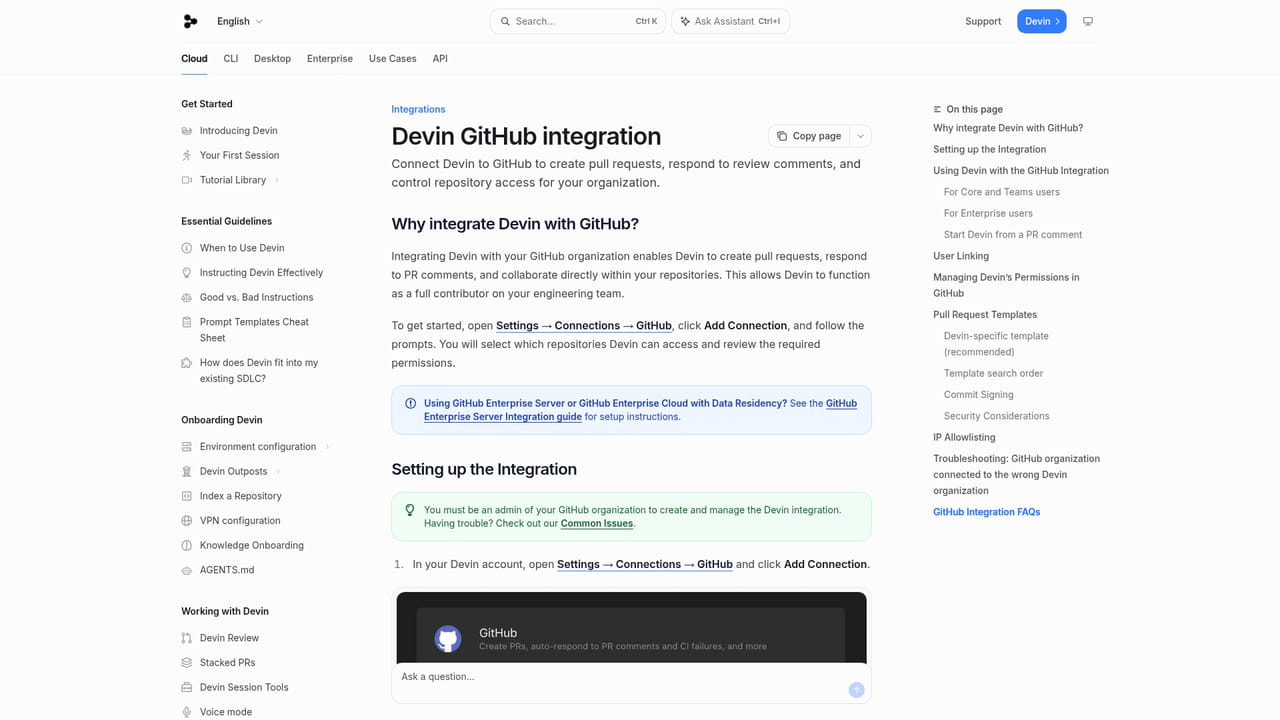Click the Prompt Templates Cheat Sheet icon
1280x720 pixels.
coord(187,322)
